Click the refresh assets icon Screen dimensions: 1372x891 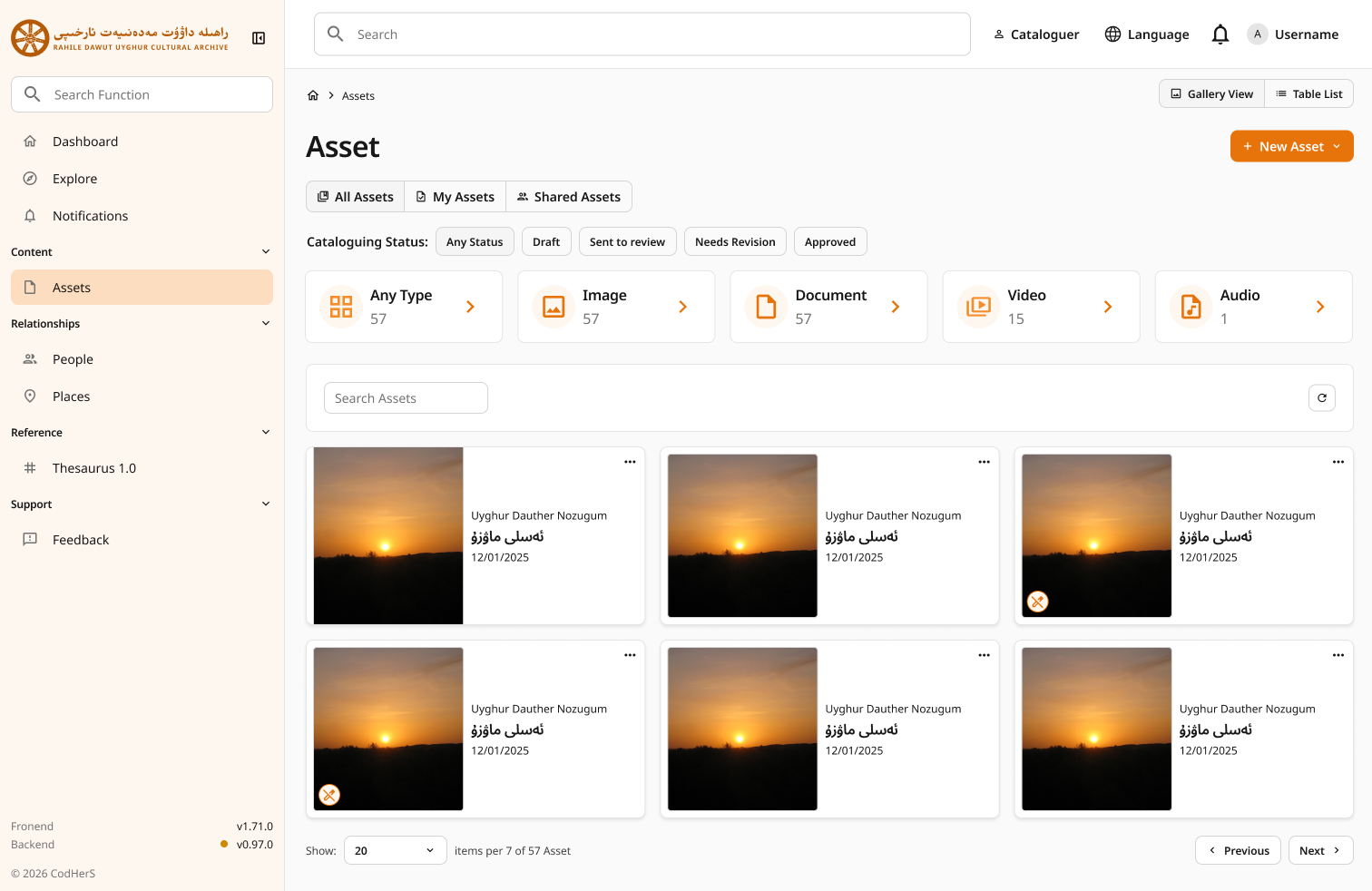click(x=1322, y=398)
